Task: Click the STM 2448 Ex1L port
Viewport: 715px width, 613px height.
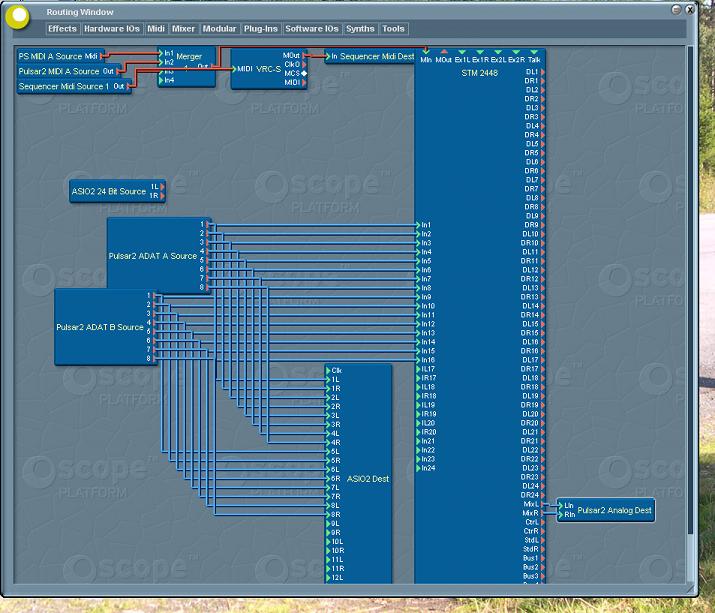Action: tap(462, 52)
